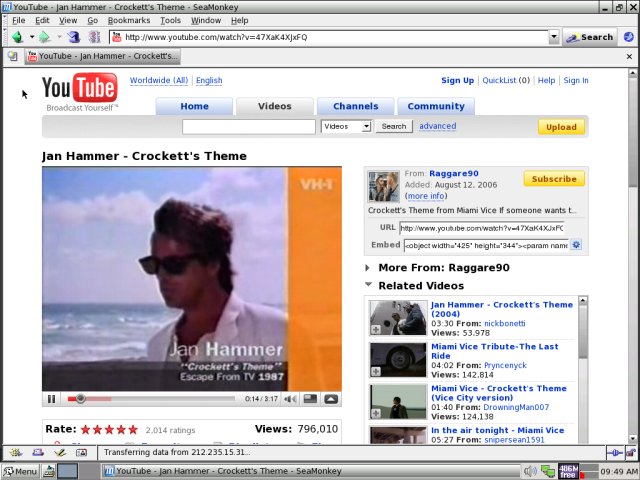Expand the (more info) link
The height and width of the screenshot is (480, 640).
click(426, 196)
